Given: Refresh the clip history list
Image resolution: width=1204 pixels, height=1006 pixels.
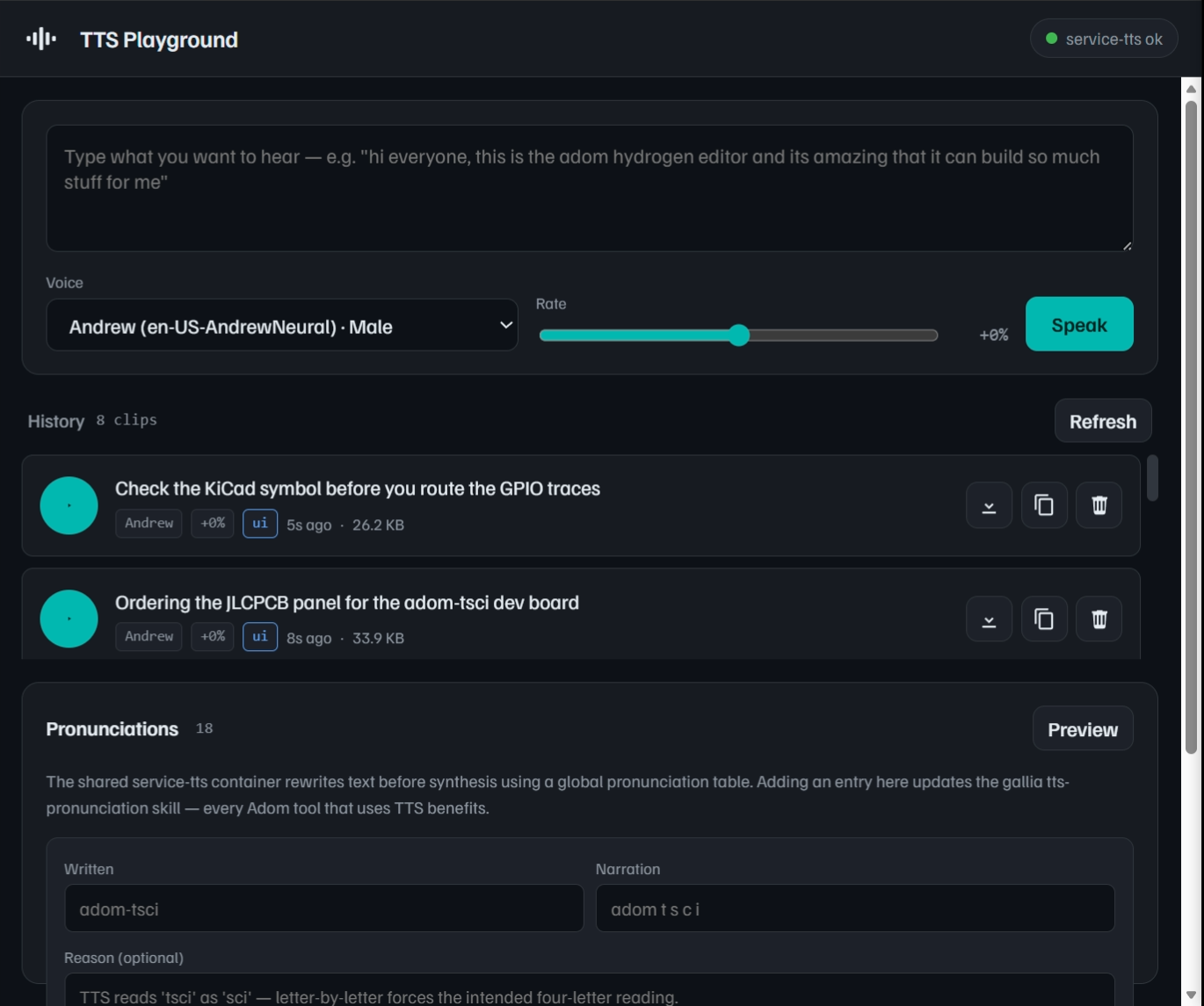Looking at the screenshot, I should pos(1103,421).
